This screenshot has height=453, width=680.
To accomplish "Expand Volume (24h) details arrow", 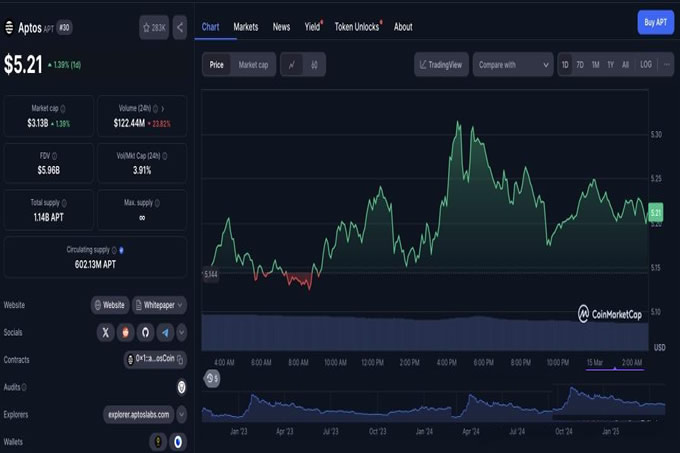I will (x=163, y=108).
